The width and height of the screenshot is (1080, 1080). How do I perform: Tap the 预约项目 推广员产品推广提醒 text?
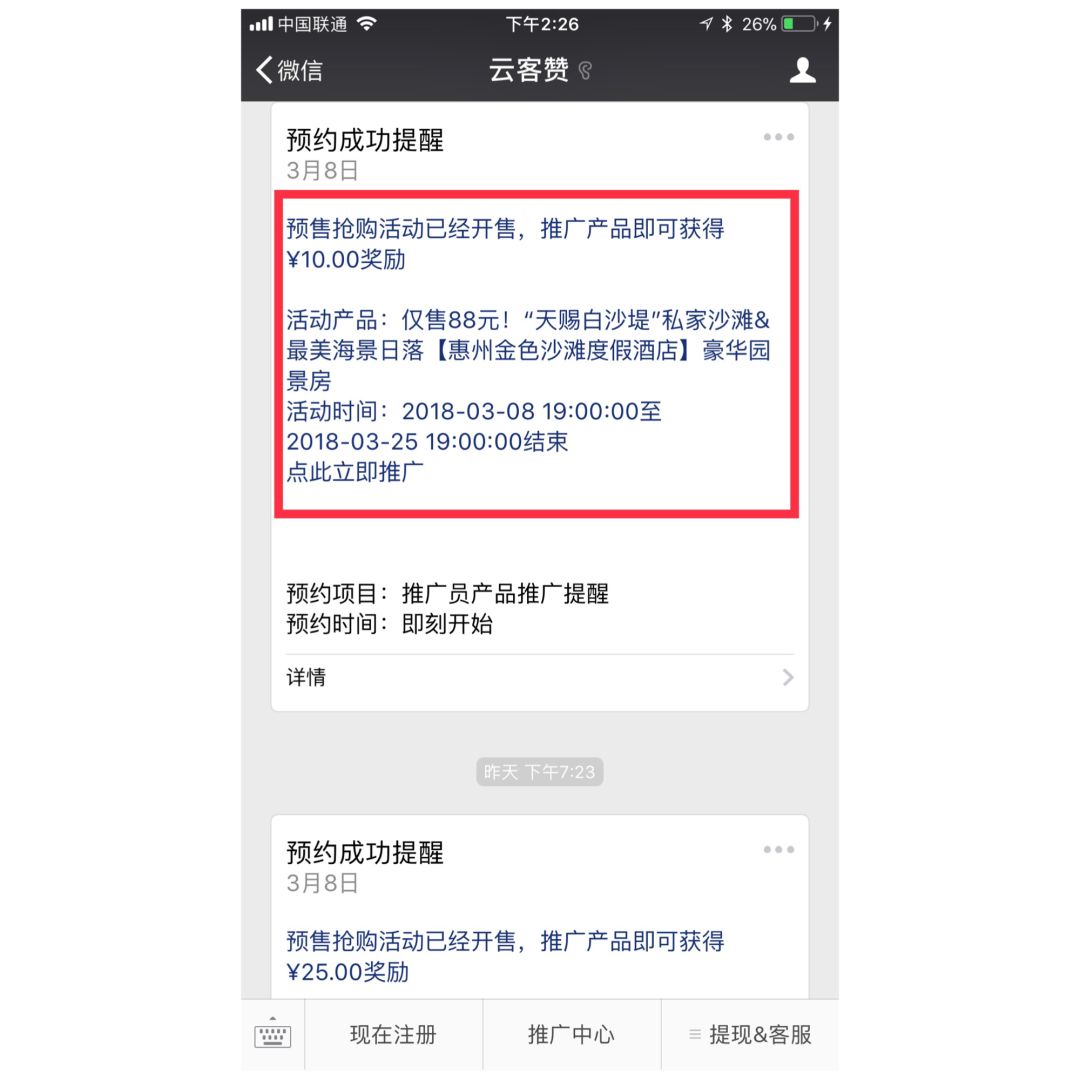(x=448, y=594)
